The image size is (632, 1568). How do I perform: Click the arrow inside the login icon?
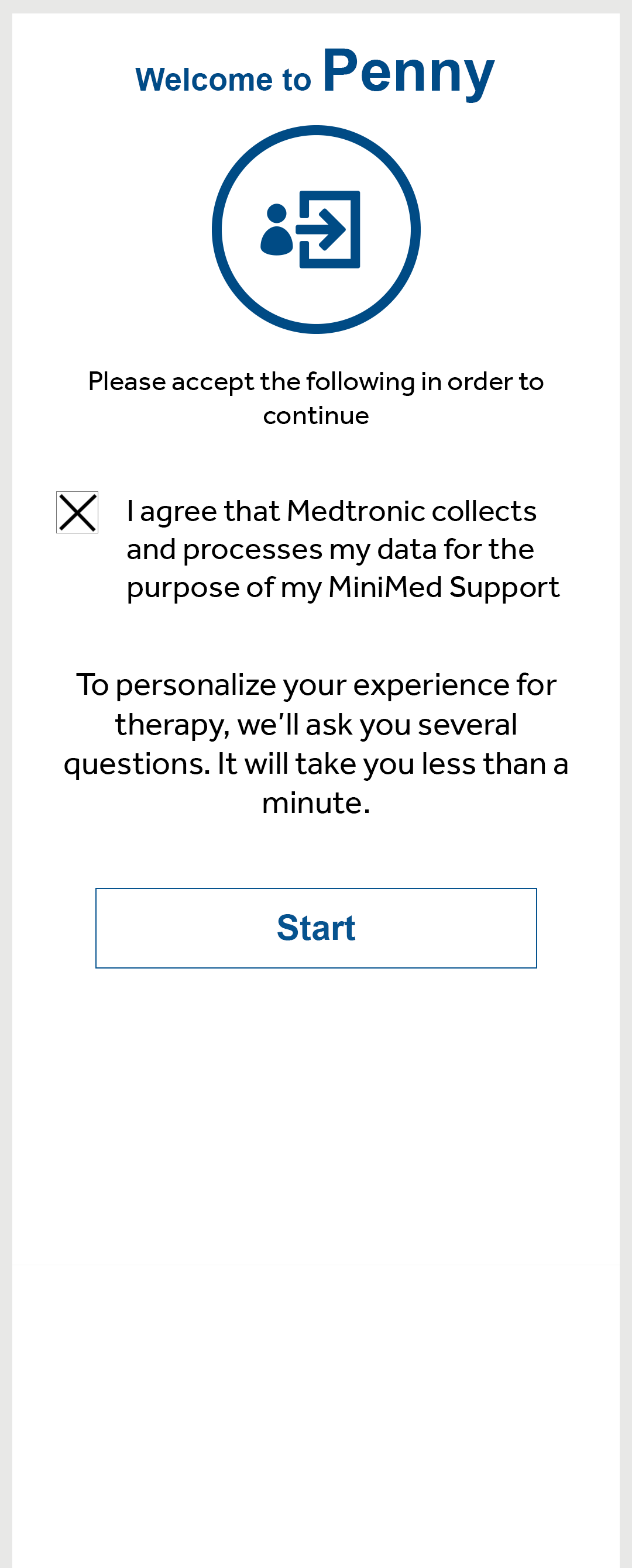322,229
